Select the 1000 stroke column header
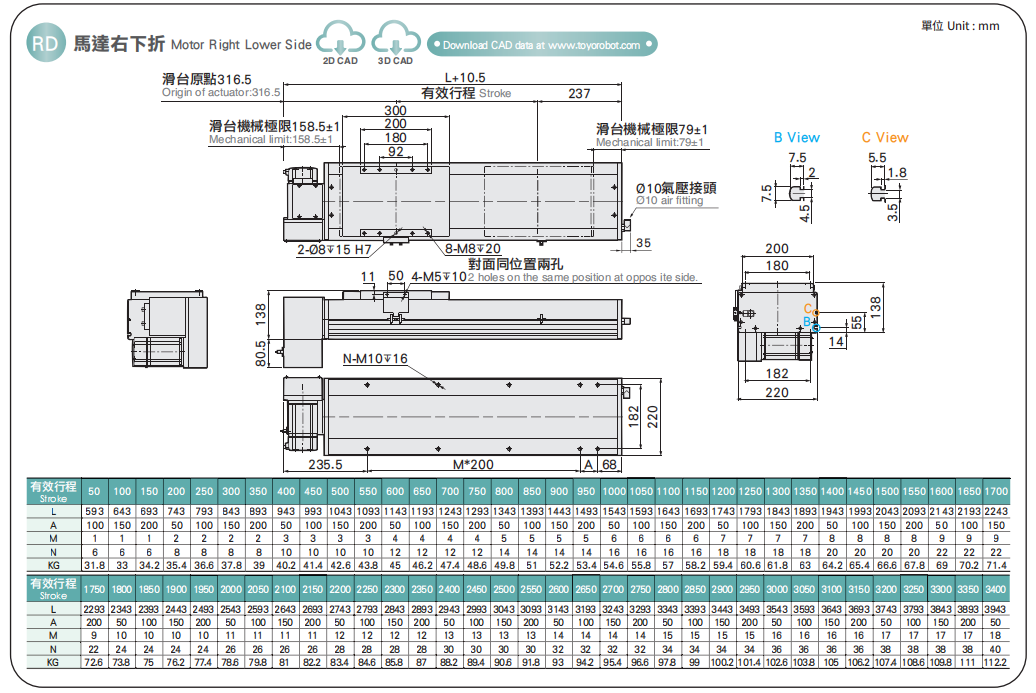Image resolution: width=1036 pixels, height=693 pixels. (613, 491)
